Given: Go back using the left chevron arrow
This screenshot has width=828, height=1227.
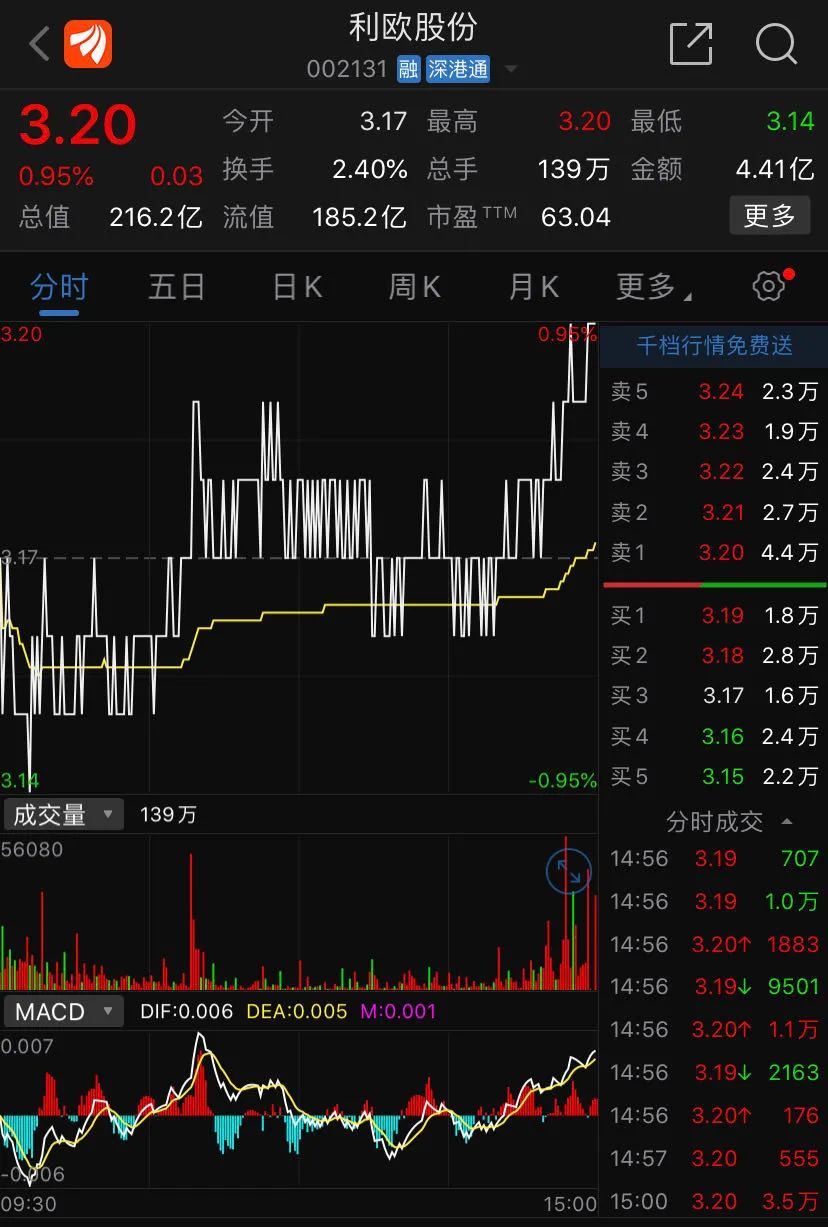Looking at the screenshot, I should [x=39, y=44].
